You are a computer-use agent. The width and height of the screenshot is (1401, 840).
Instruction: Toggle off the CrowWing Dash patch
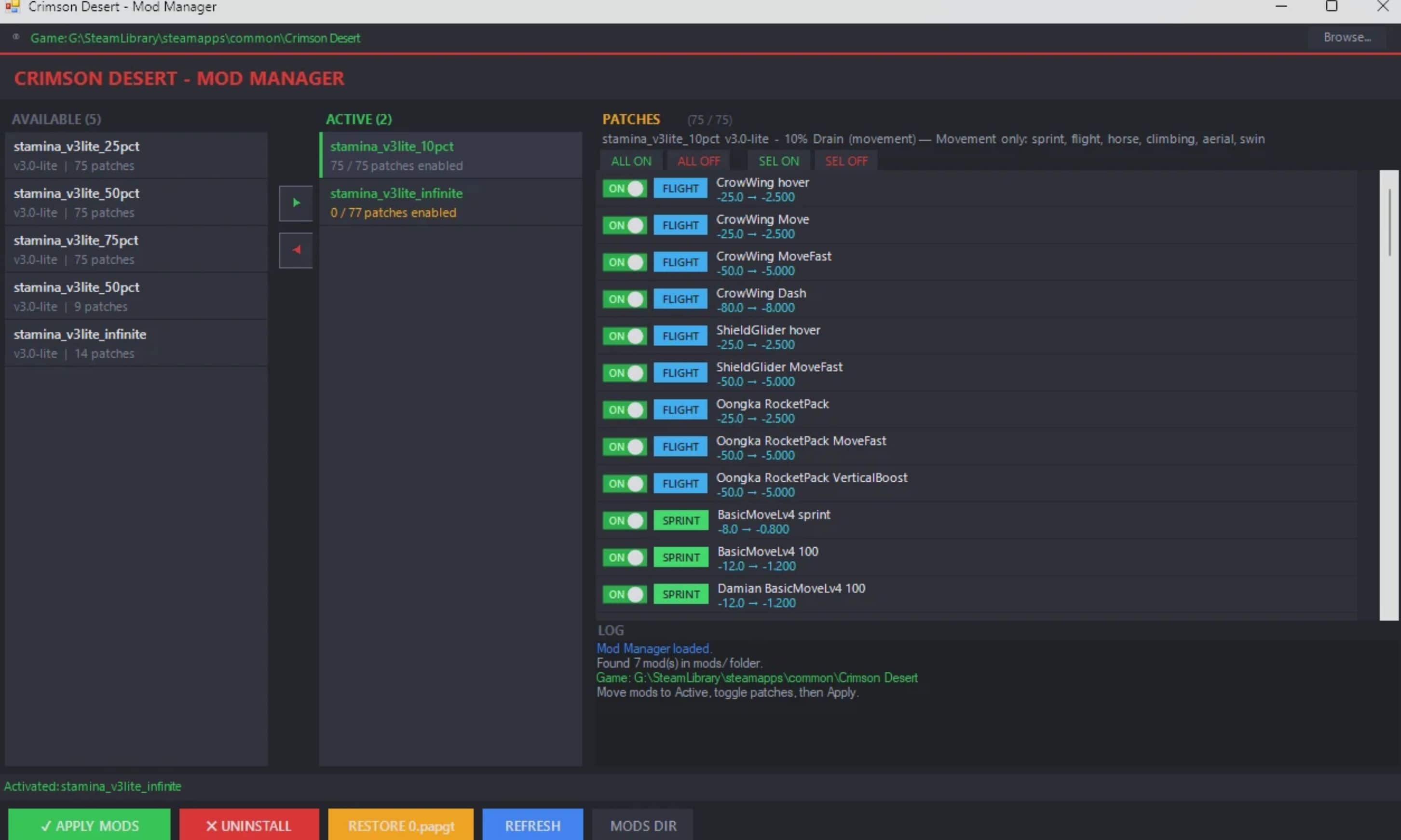(x=624, y=299)
